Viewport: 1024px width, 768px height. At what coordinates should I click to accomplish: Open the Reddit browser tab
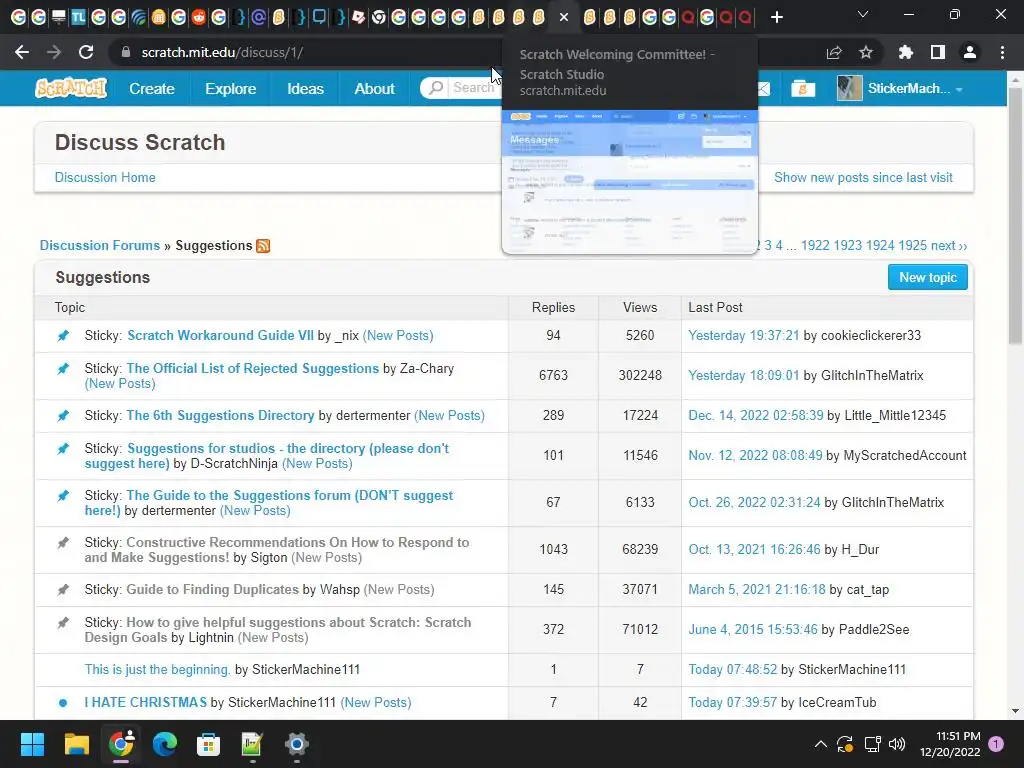pyautogui.click(x=199, y=17)
